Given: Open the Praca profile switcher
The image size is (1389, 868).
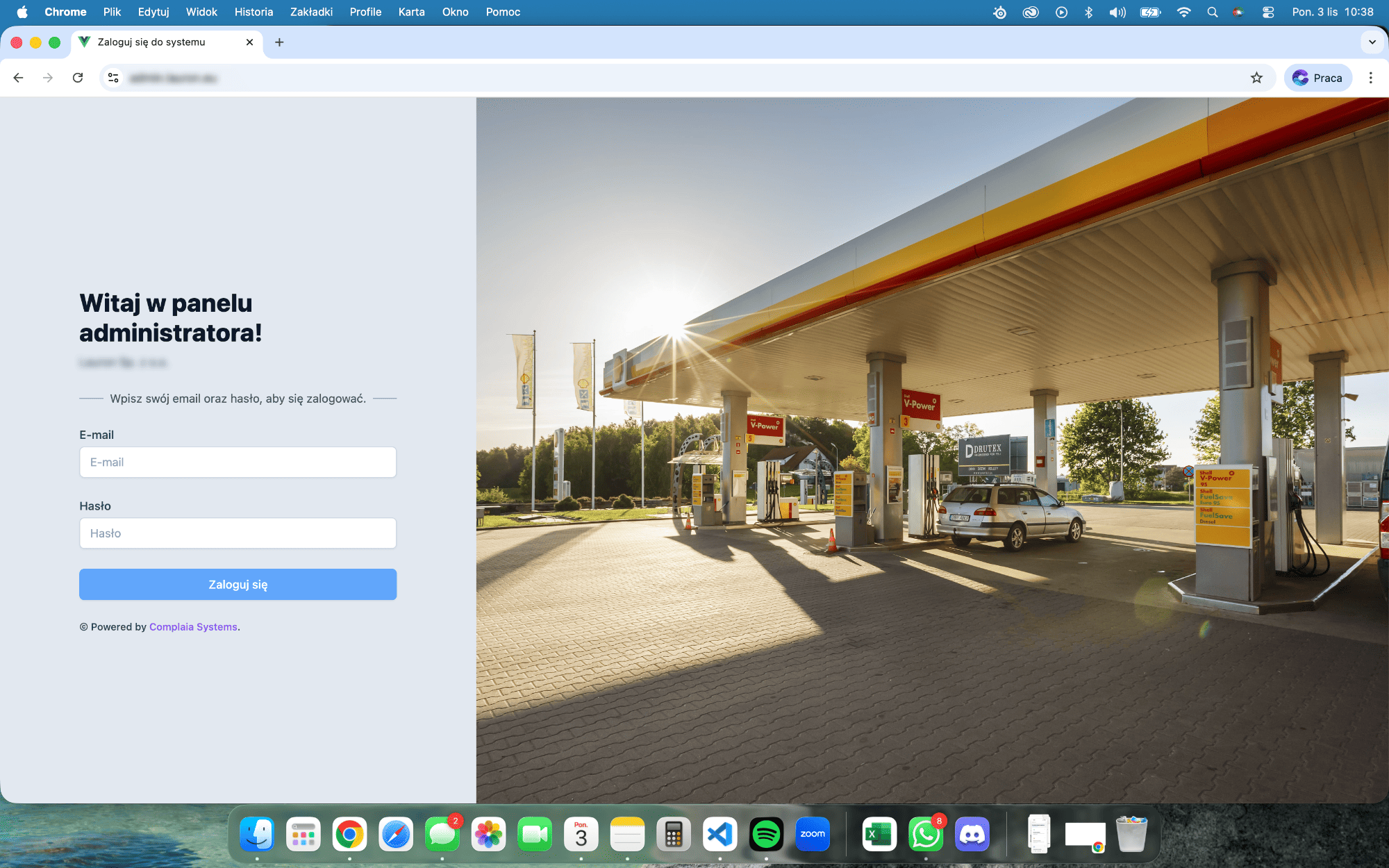Looking at the screenshot, I should click(x=1317, y=78).
